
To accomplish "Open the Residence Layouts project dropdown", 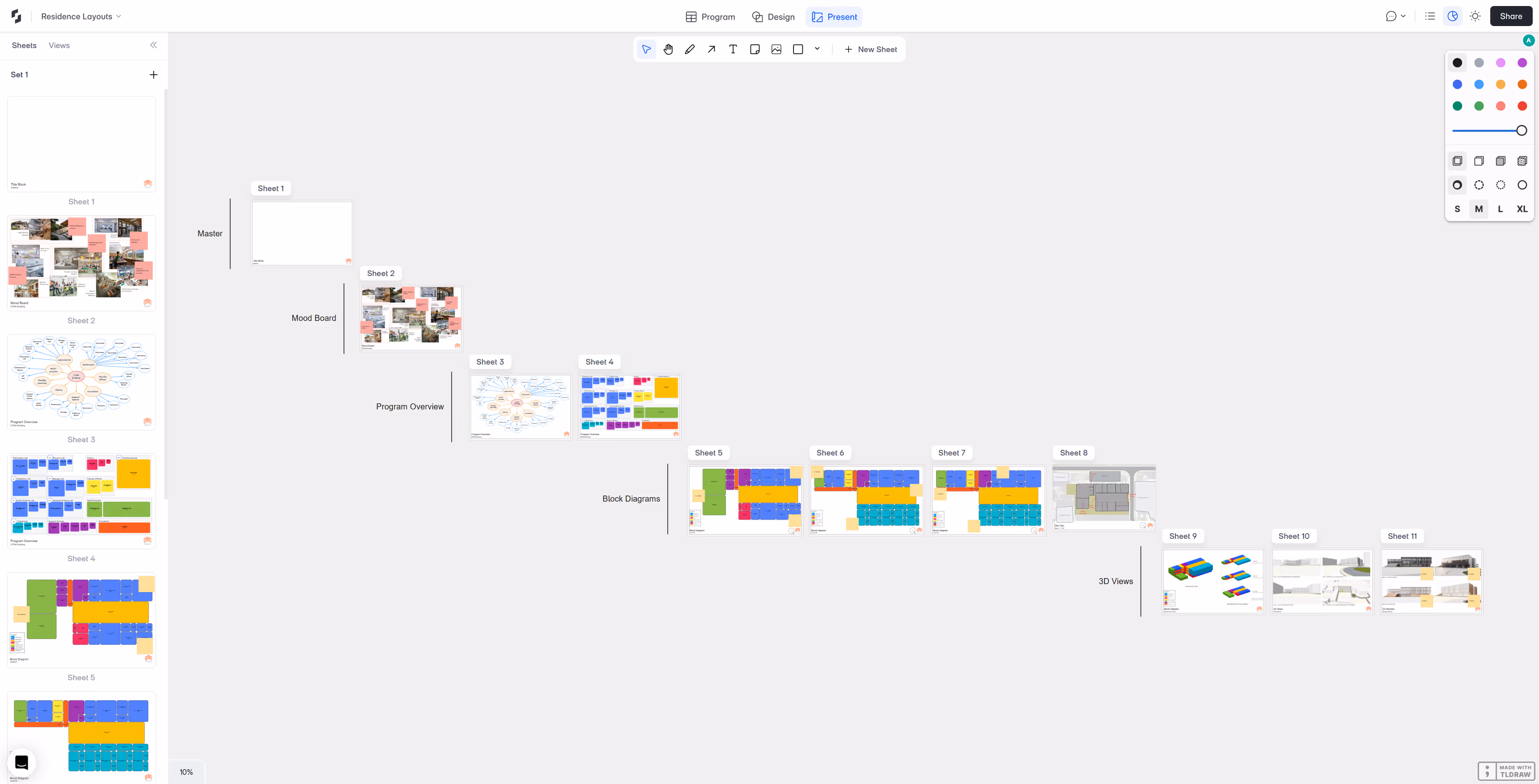I will pyautogui.click(x=81, y=17).
